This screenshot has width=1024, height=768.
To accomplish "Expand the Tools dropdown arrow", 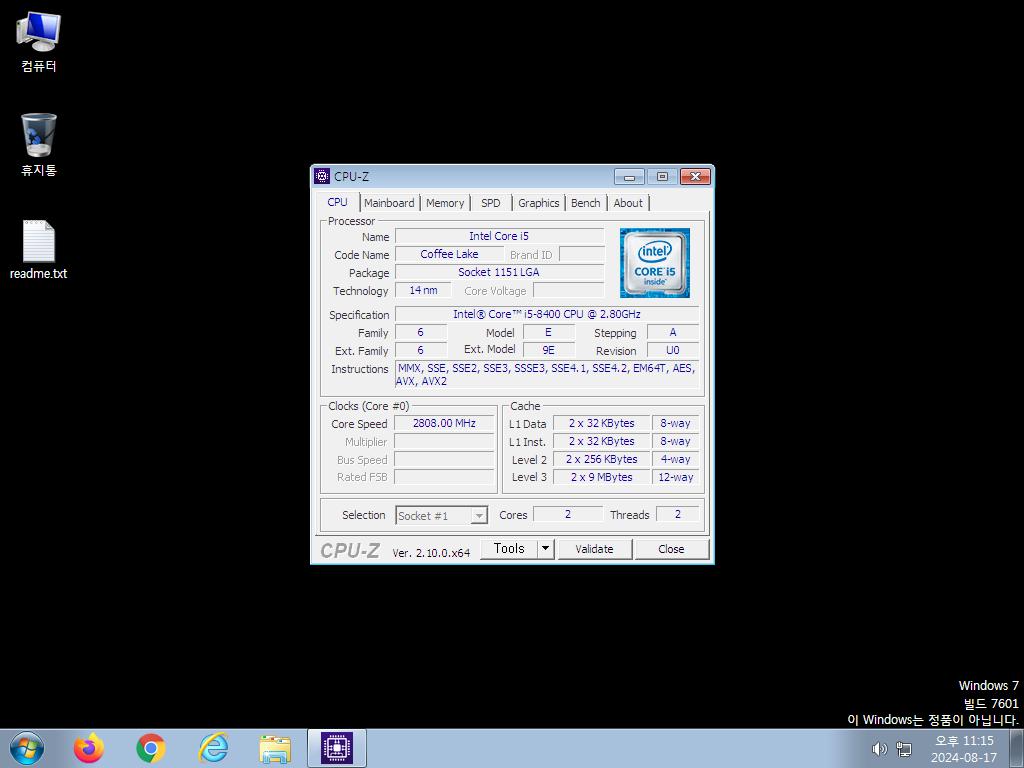I will click(x=546, y=549).
